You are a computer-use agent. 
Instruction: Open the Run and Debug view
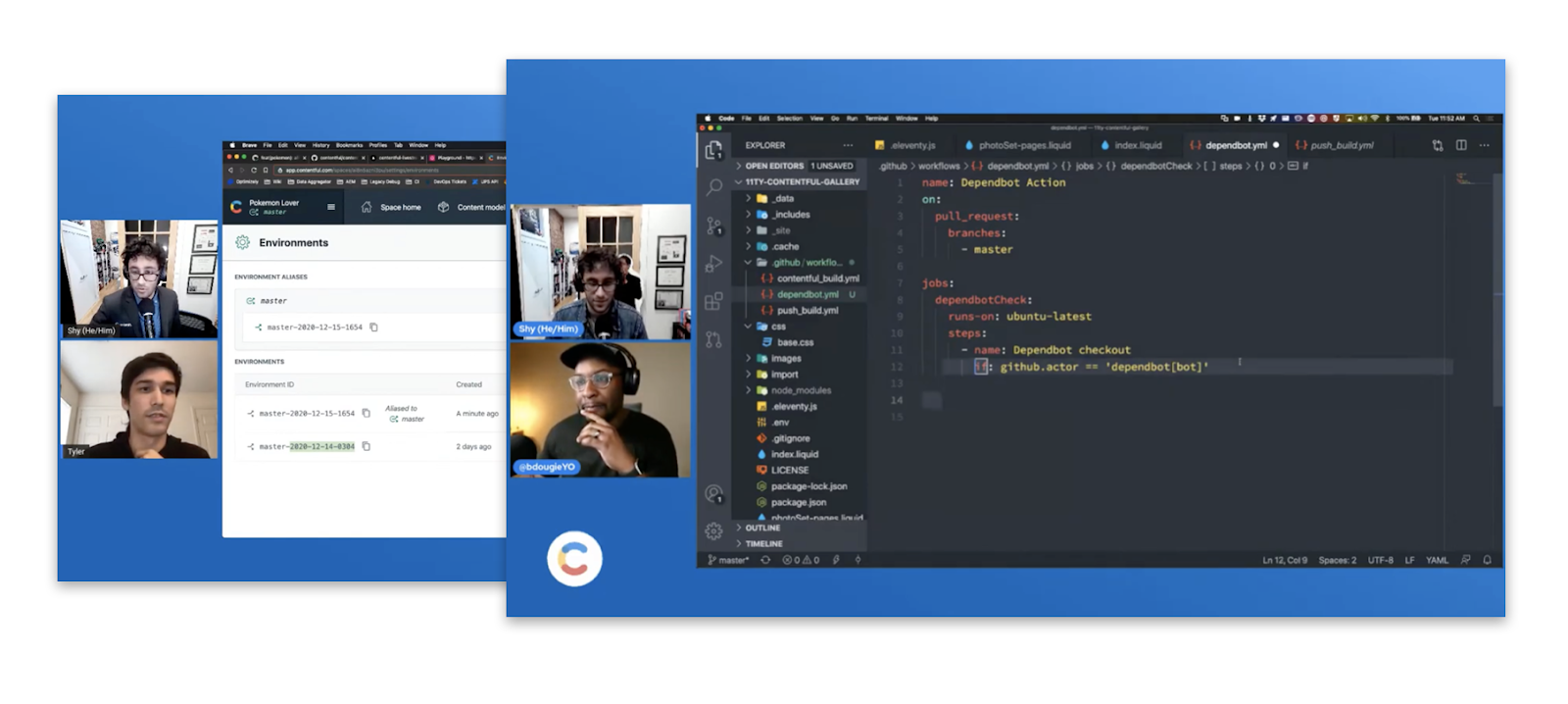713,263
